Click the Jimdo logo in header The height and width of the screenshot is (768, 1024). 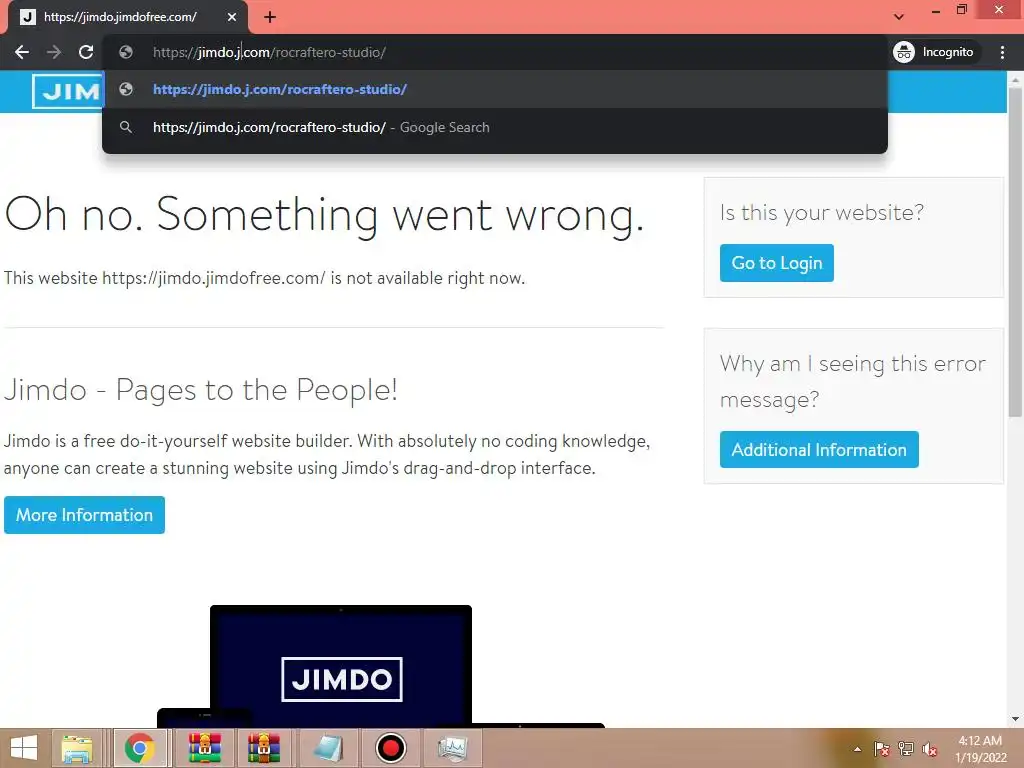tap(67, 91)
